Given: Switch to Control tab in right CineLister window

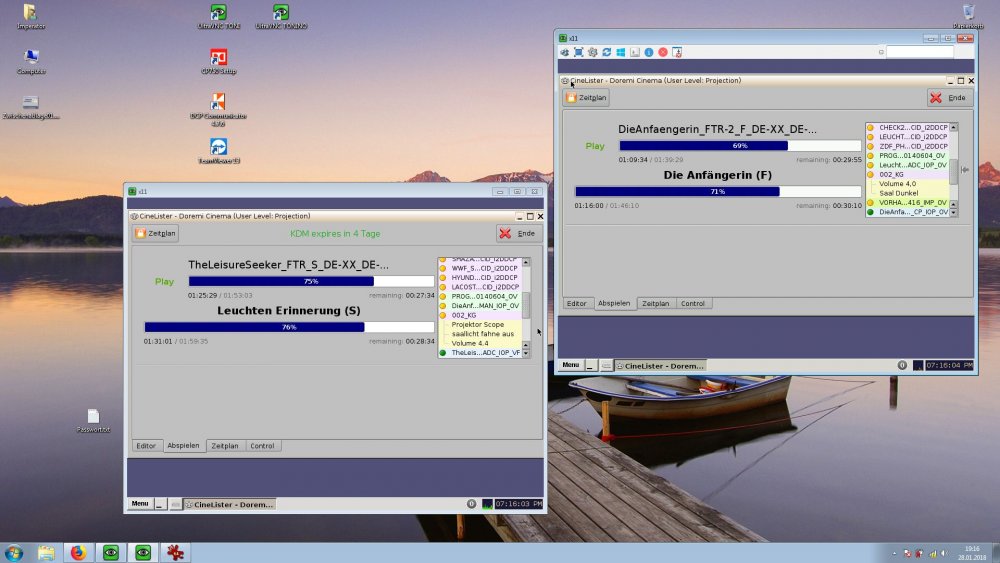Looking at the screenshot, I should [x=693, y=303].
